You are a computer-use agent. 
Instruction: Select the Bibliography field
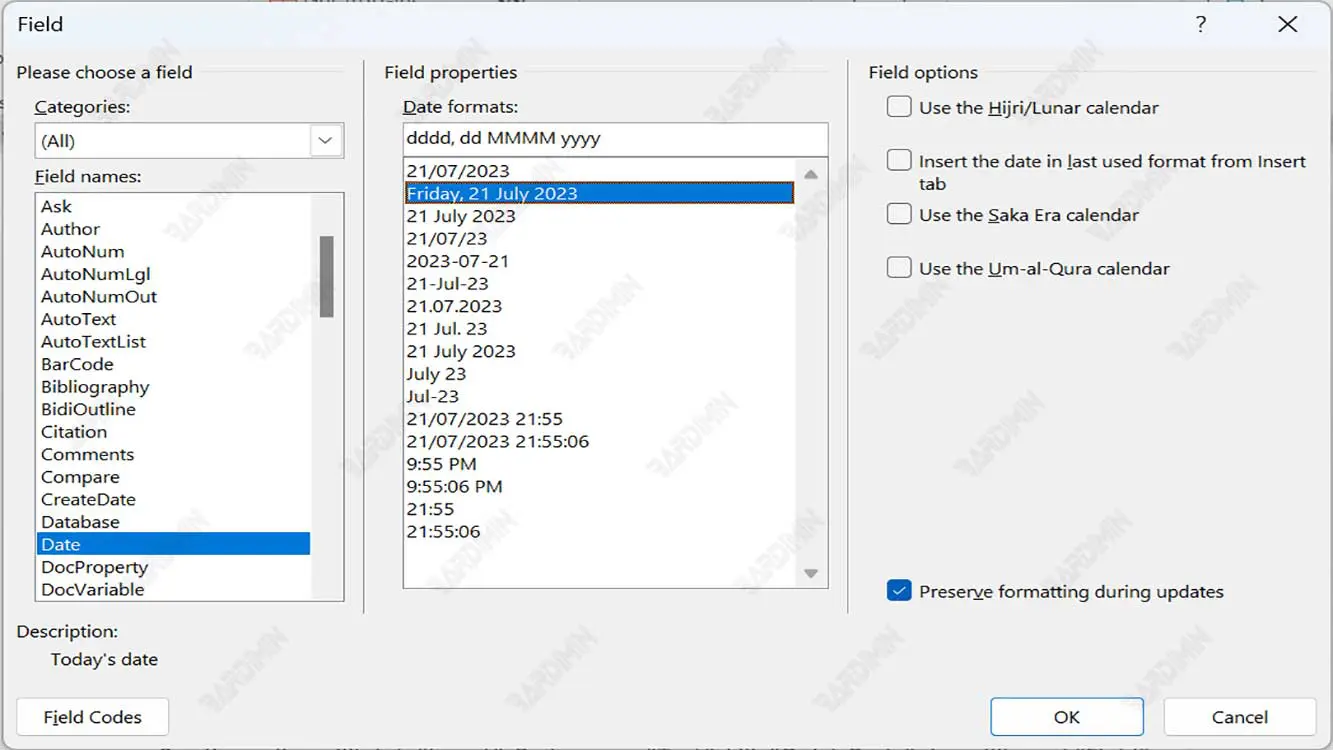click(95, 387)
